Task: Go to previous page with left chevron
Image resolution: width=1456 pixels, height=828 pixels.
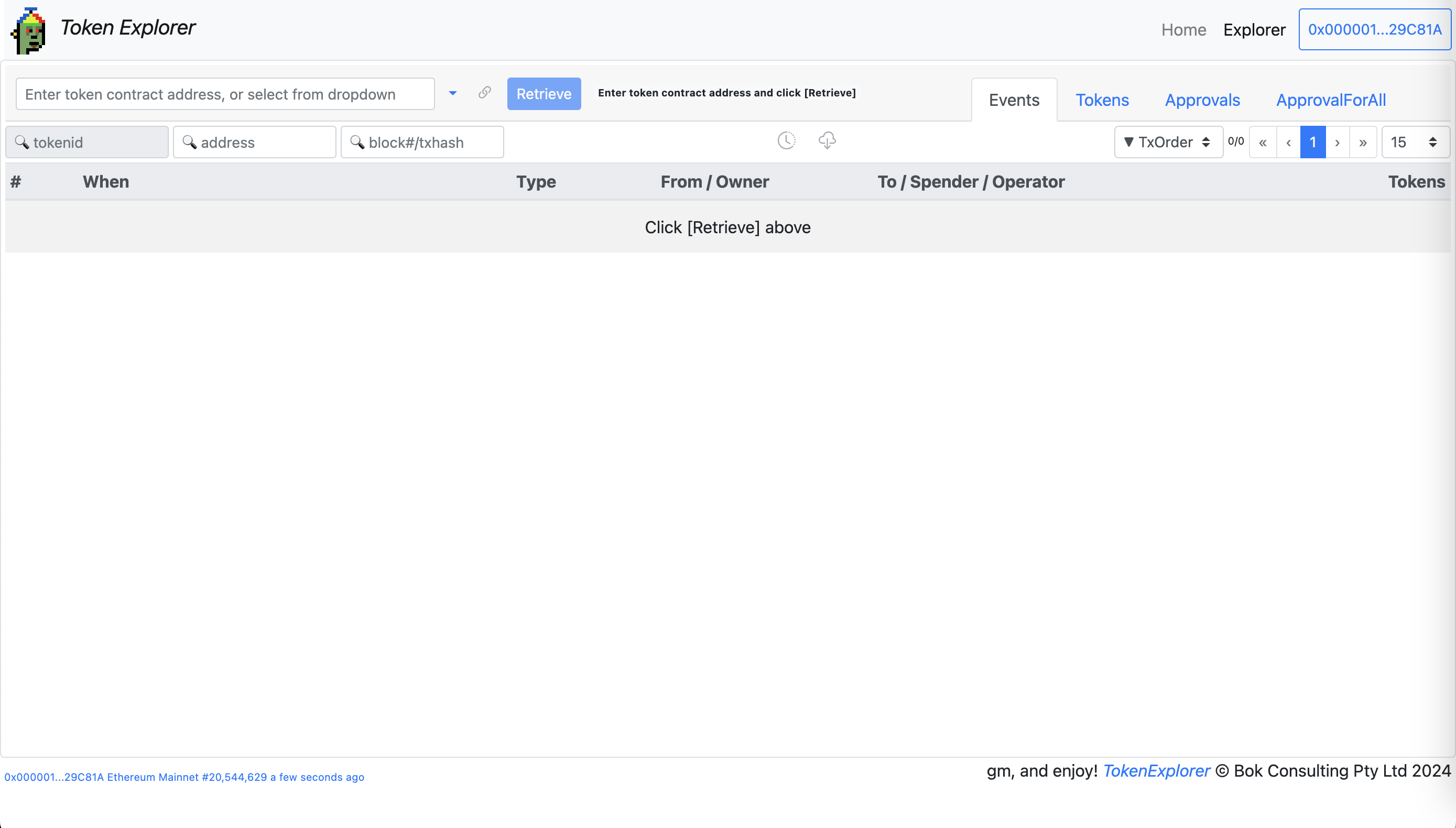Action: click(x=1288, y=142)
